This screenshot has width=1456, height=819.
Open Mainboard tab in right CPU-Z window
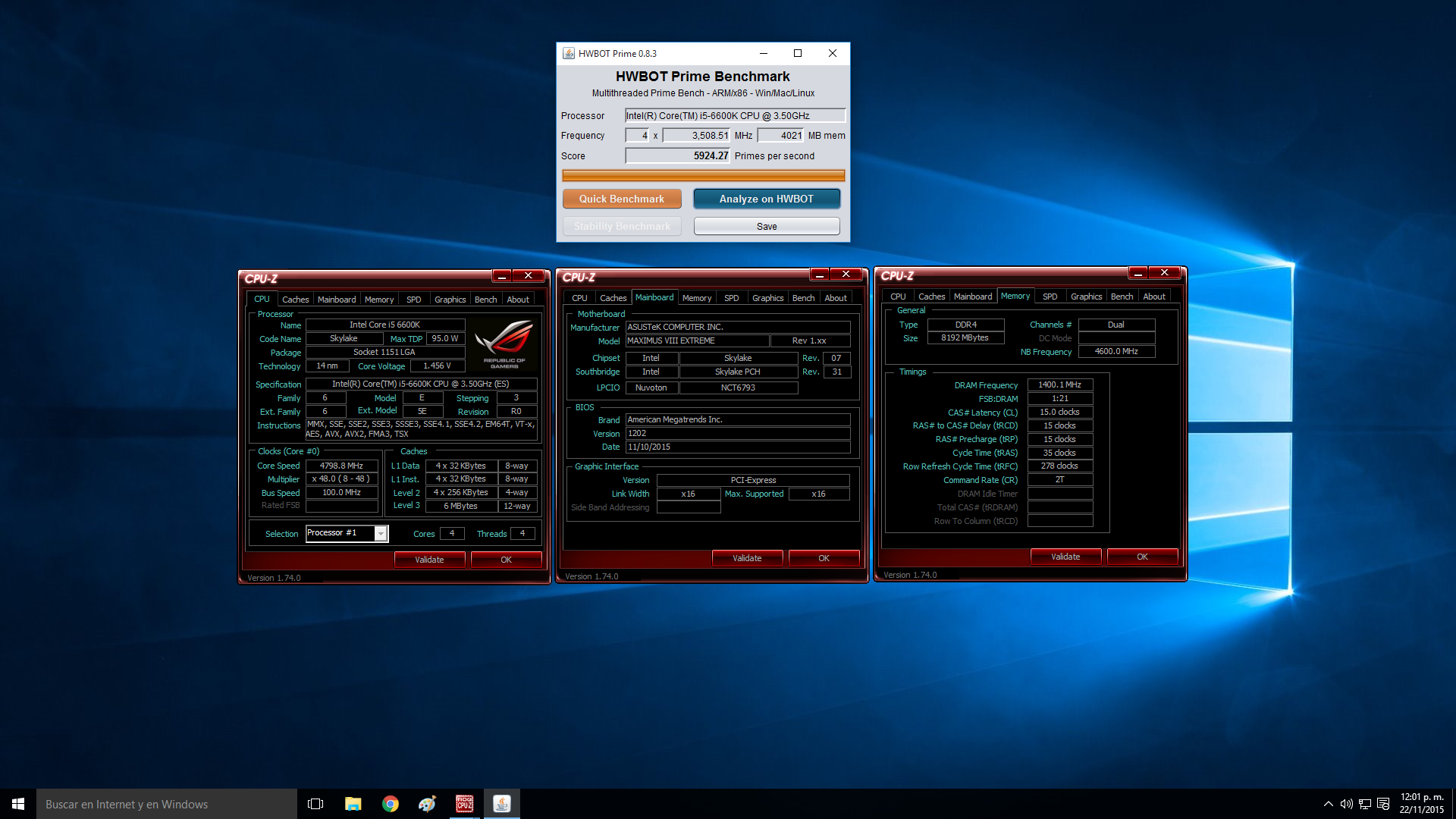tap(973, 297)
